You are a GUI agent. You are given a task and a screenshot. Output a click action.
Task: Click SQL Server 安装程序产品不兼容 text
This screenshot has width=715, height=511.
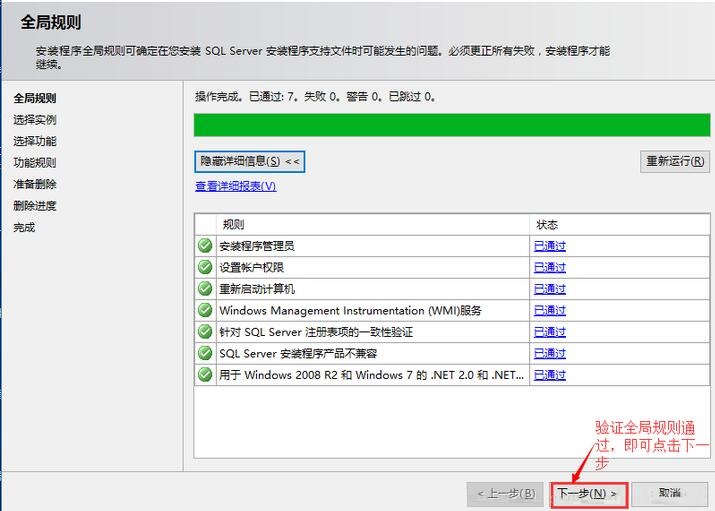tap(298, 353)
